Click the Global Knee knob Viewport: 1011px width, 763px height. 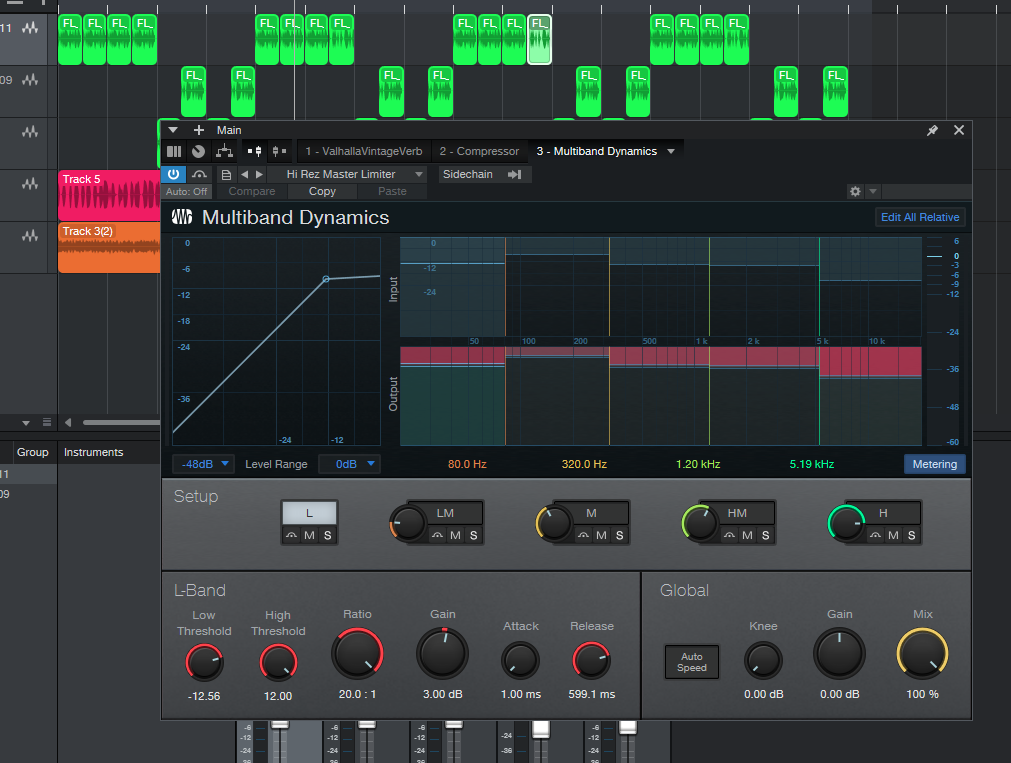(763, 660)
